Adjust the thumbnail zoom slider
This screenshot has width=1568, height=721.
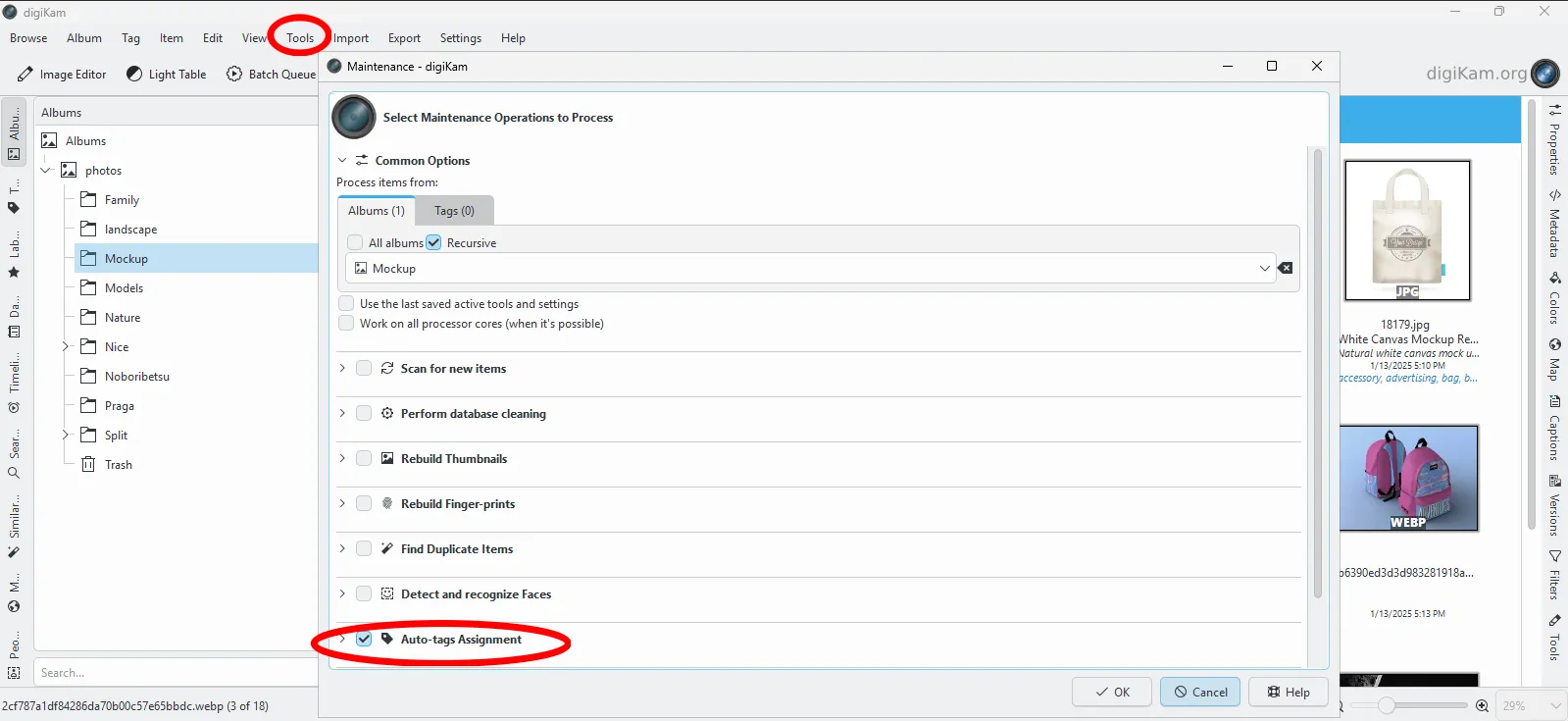click(x=1386, y=705)
